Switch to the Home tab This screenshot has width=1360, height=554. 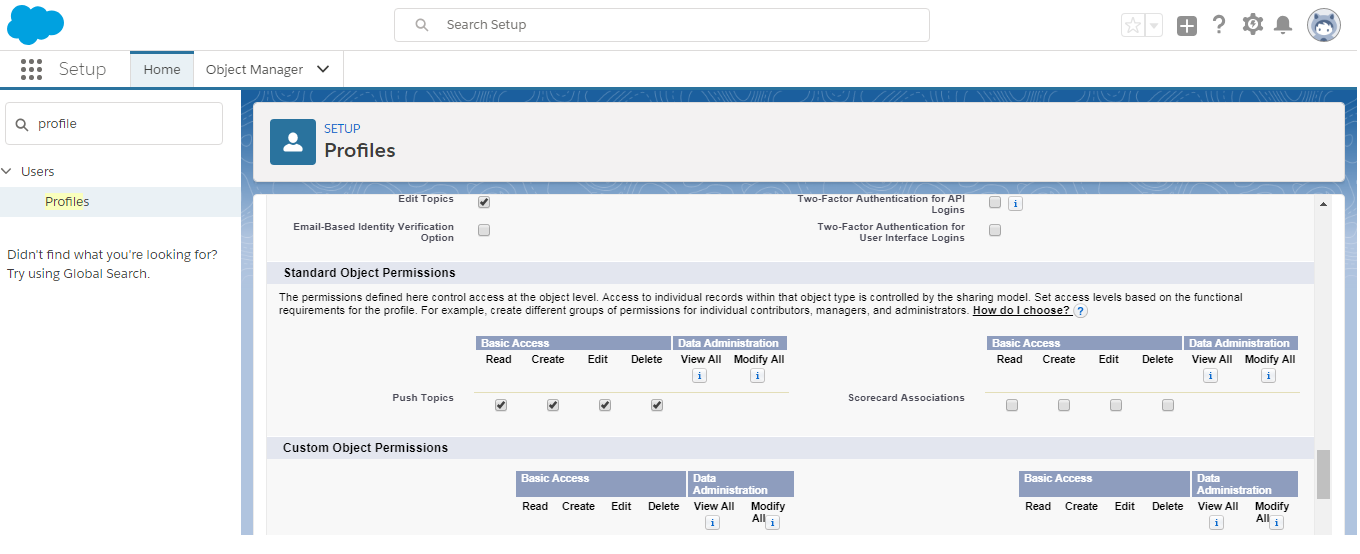tap(162, 69)
